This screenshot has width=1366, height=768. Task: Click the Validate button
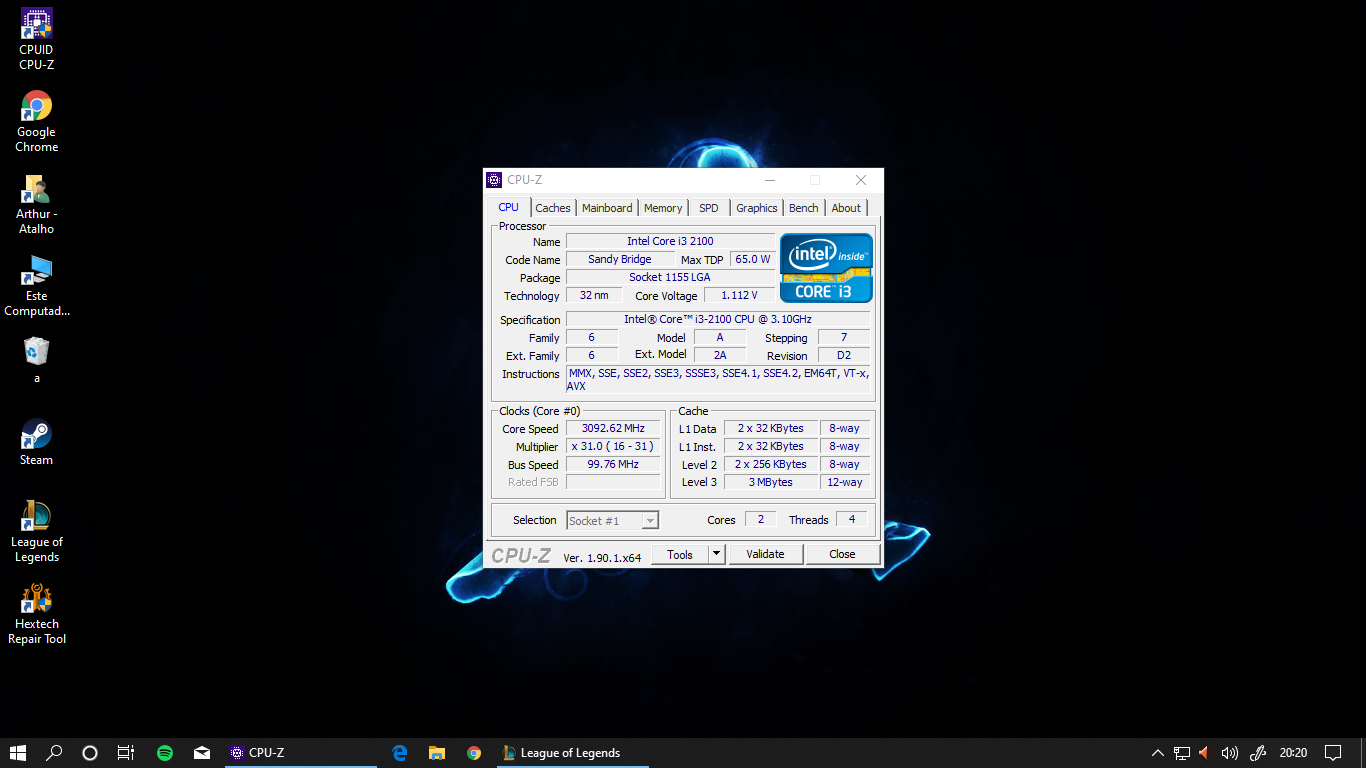tap(765, 554)
